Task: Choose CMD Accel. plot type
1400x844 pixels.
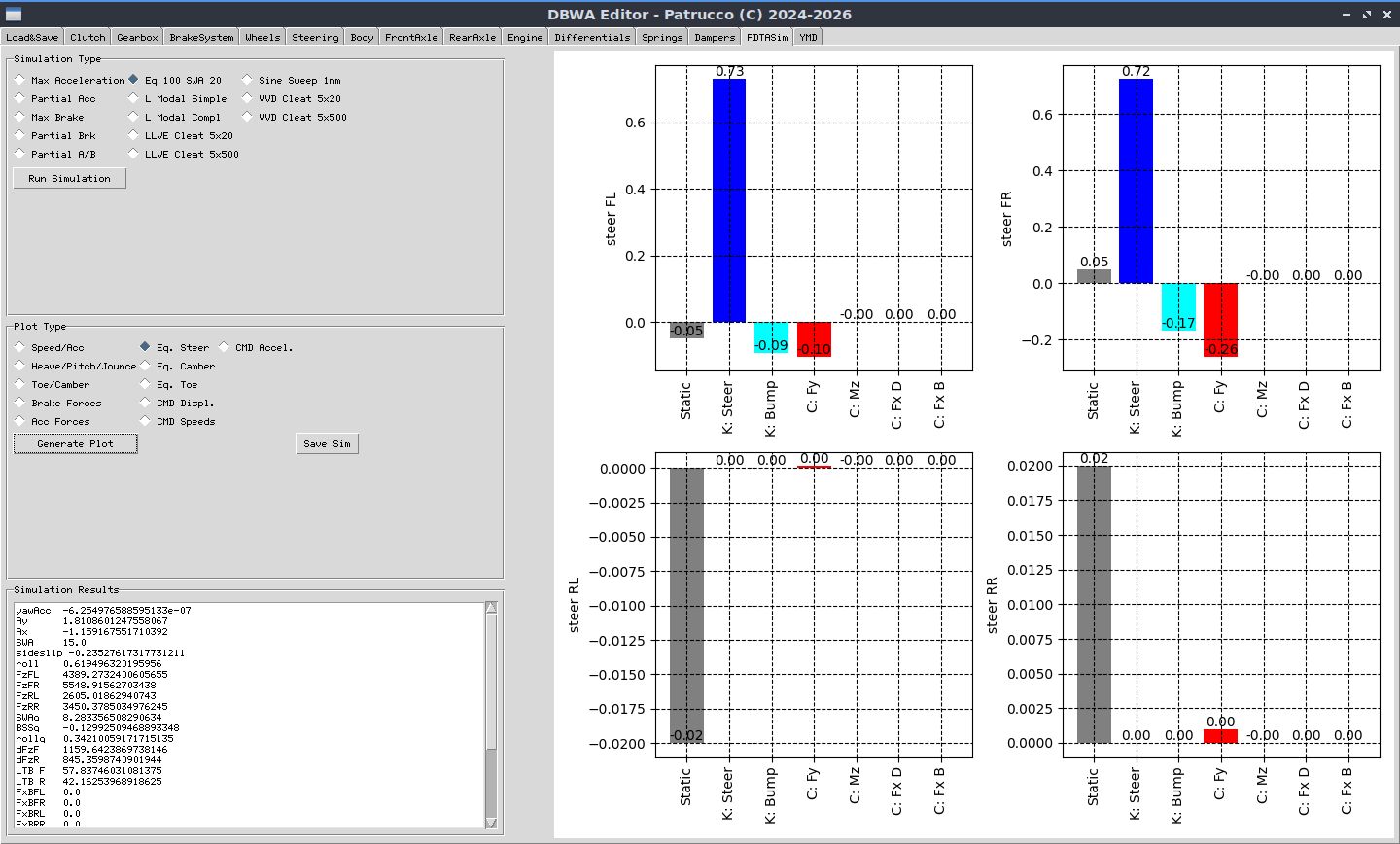Action: (x=256, y=347)
